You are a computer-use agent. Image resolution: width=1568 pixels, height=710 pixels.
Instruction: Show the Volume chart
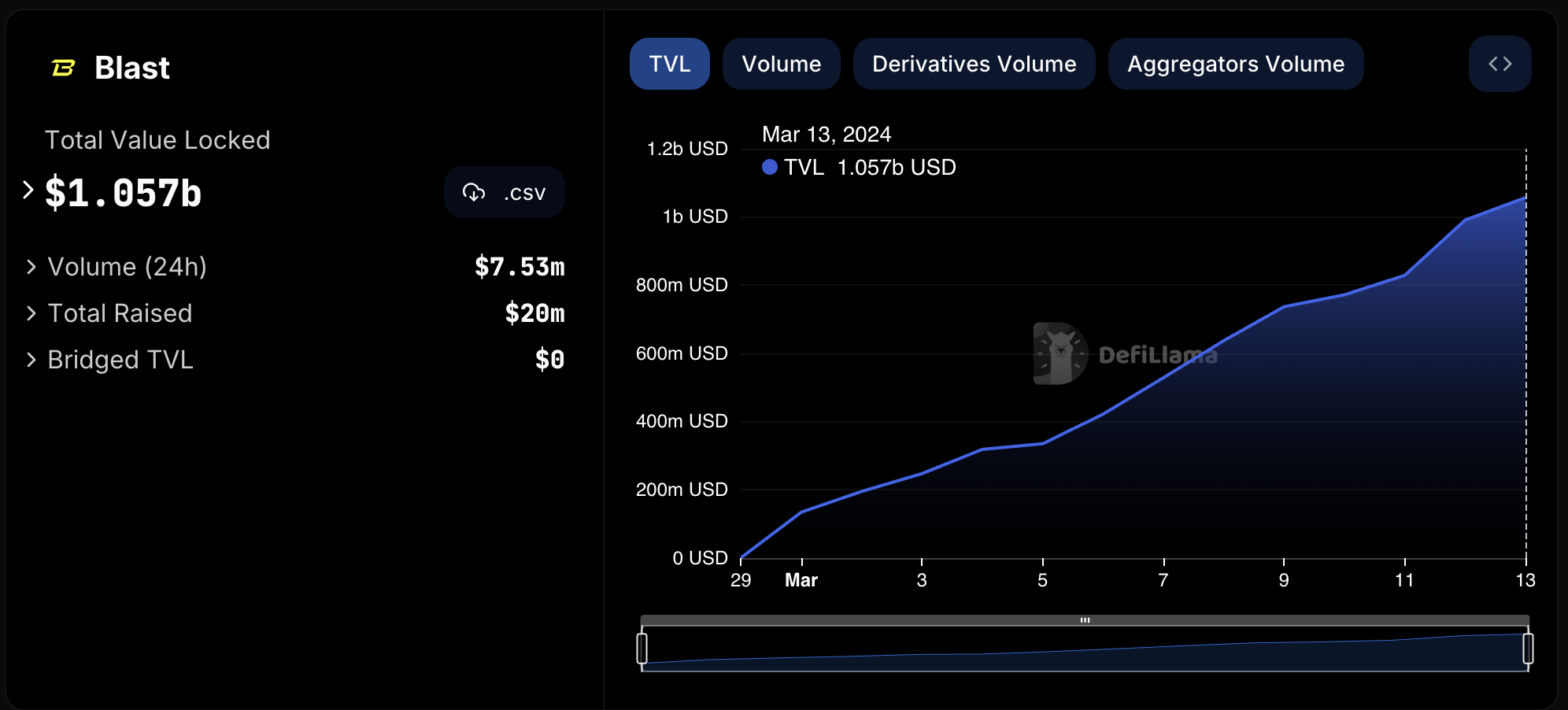point(781,64)
